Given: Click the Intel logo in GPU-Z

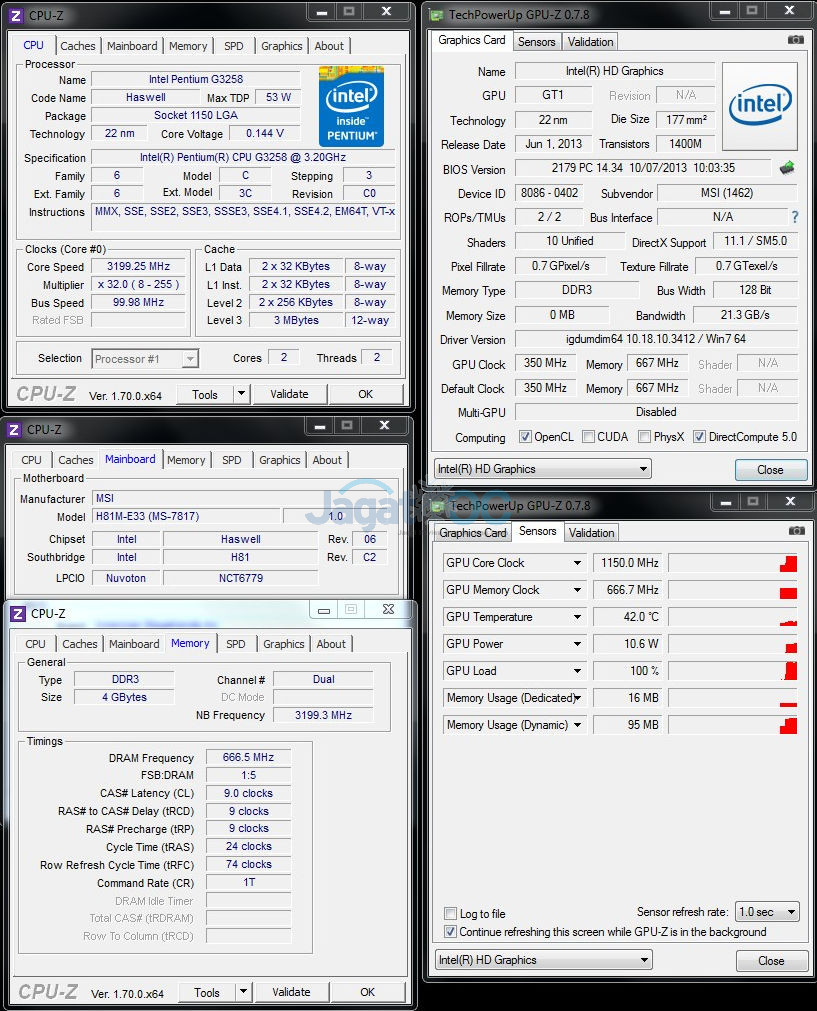Looking at the screenshot, I should tap(760, 105).
